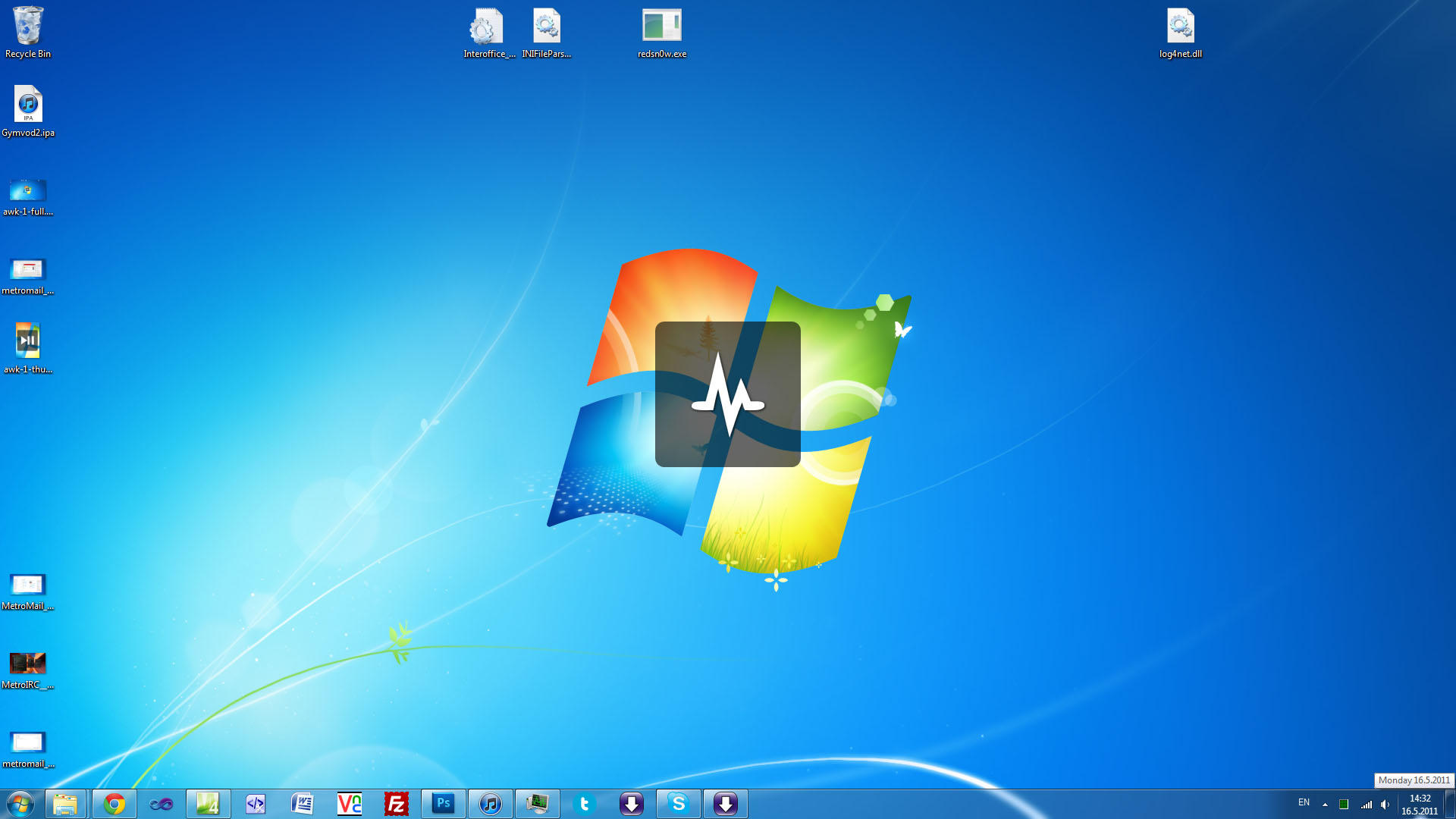The width and height of the screenshot is (1456, 819).
Task: Open FileZilla from the taskbar
Action: tap(397, 804)
